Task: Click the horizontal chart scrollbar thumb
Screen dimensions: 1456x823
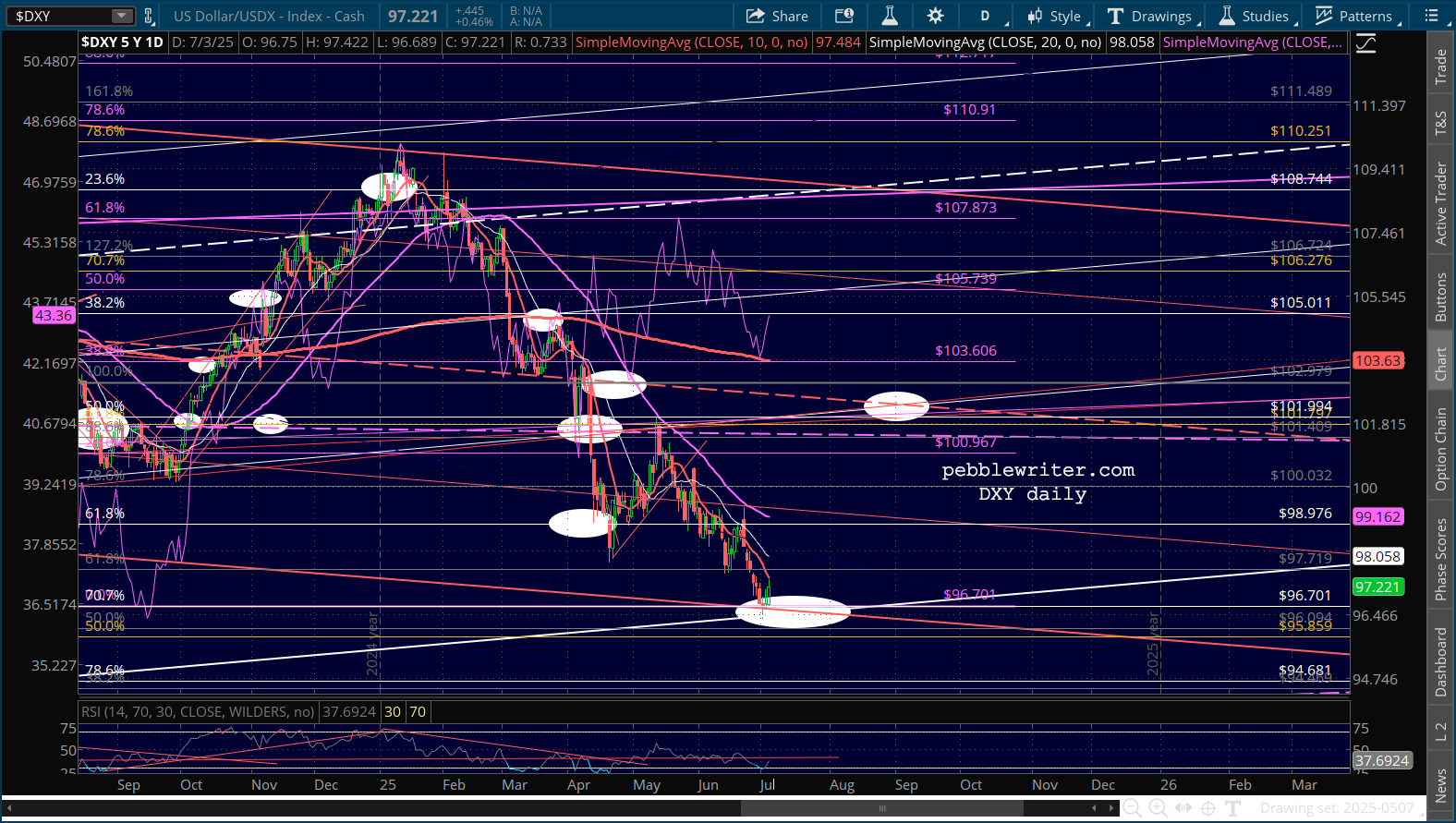Action: [x=882, y=808]
